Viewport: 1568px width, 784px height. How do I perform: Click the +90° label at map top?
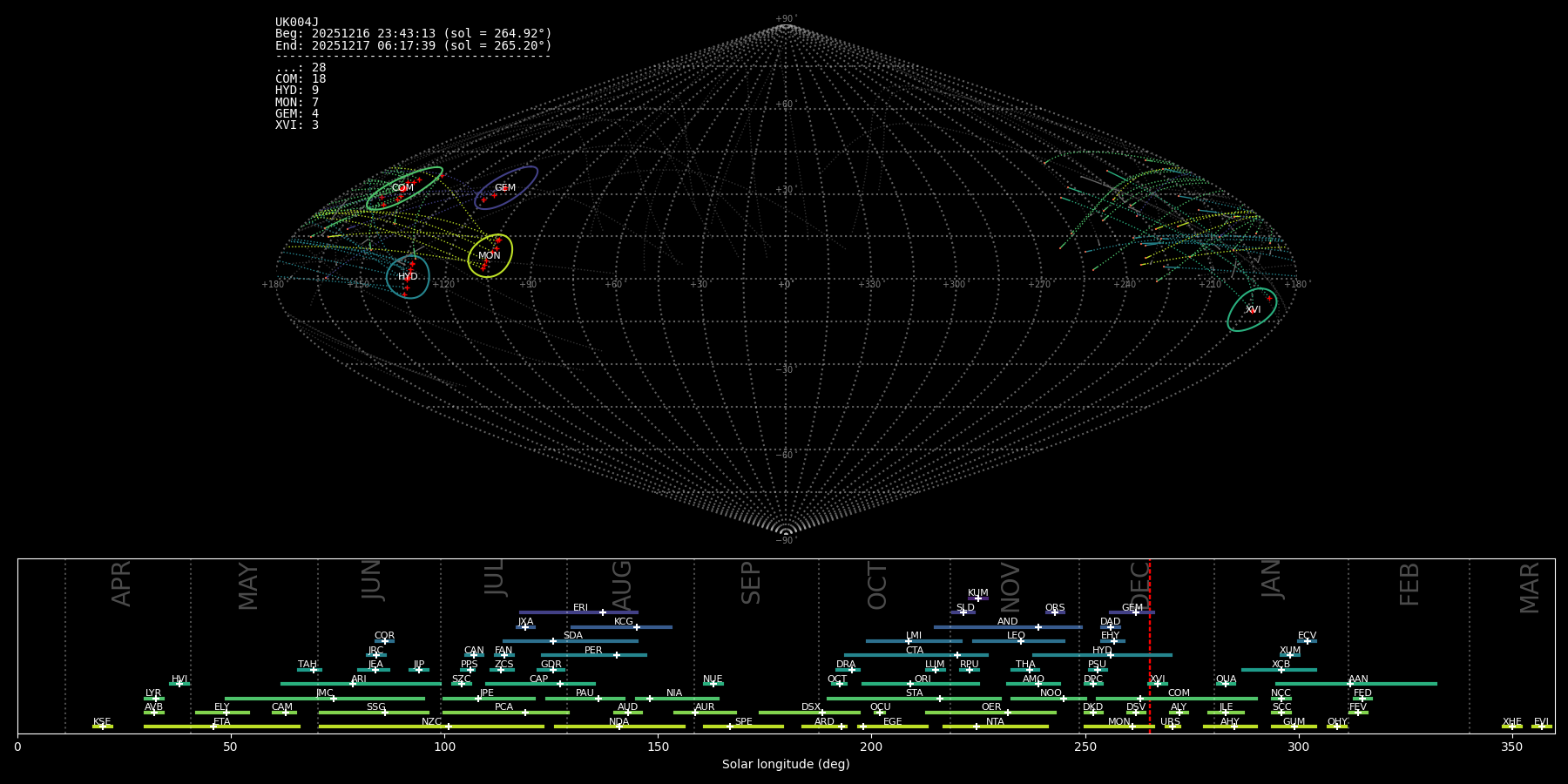click(786, 19)
